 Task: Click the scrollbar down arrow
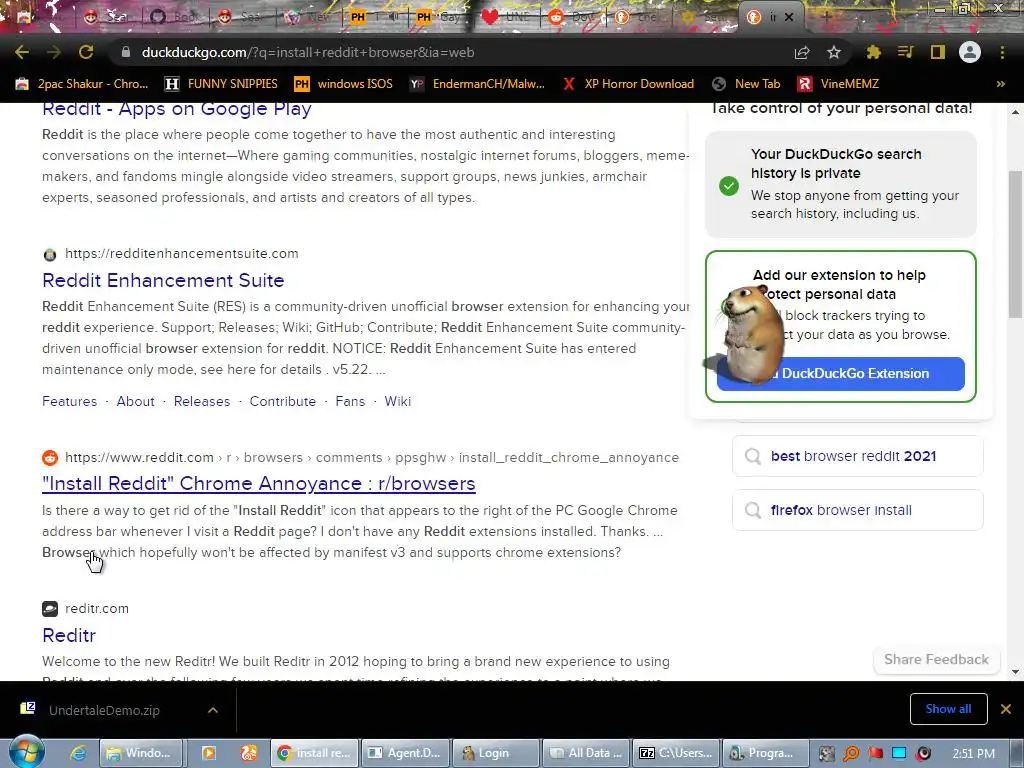1015,671
